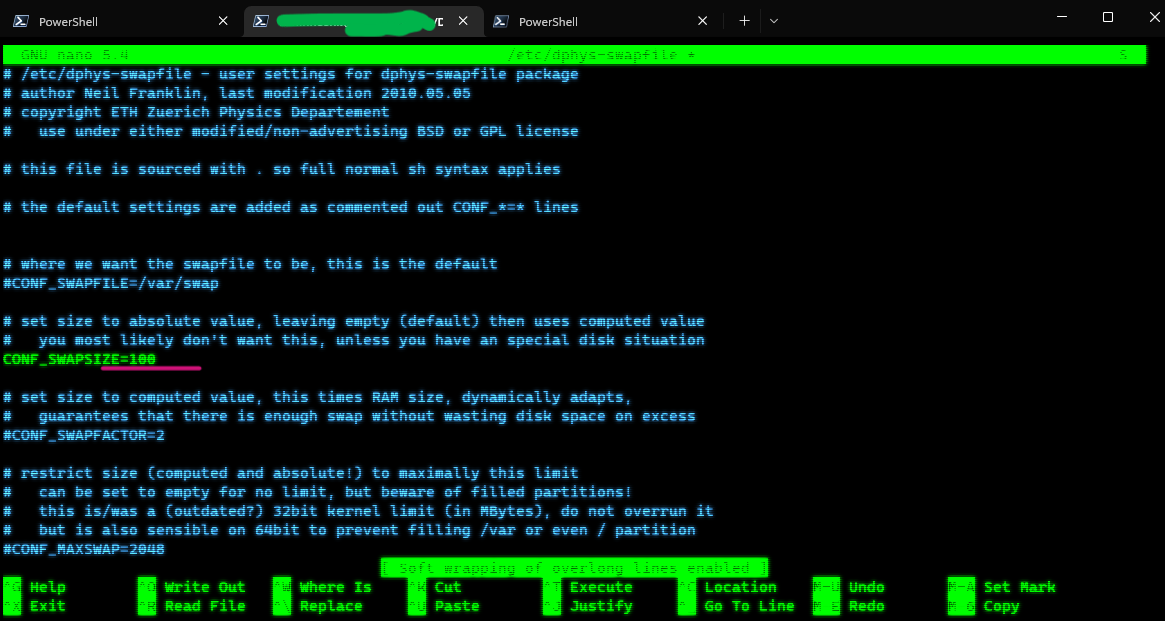The image size is (1165, 621).
Task: Click the Replace shortcut
Action: [x=331, y=606]
